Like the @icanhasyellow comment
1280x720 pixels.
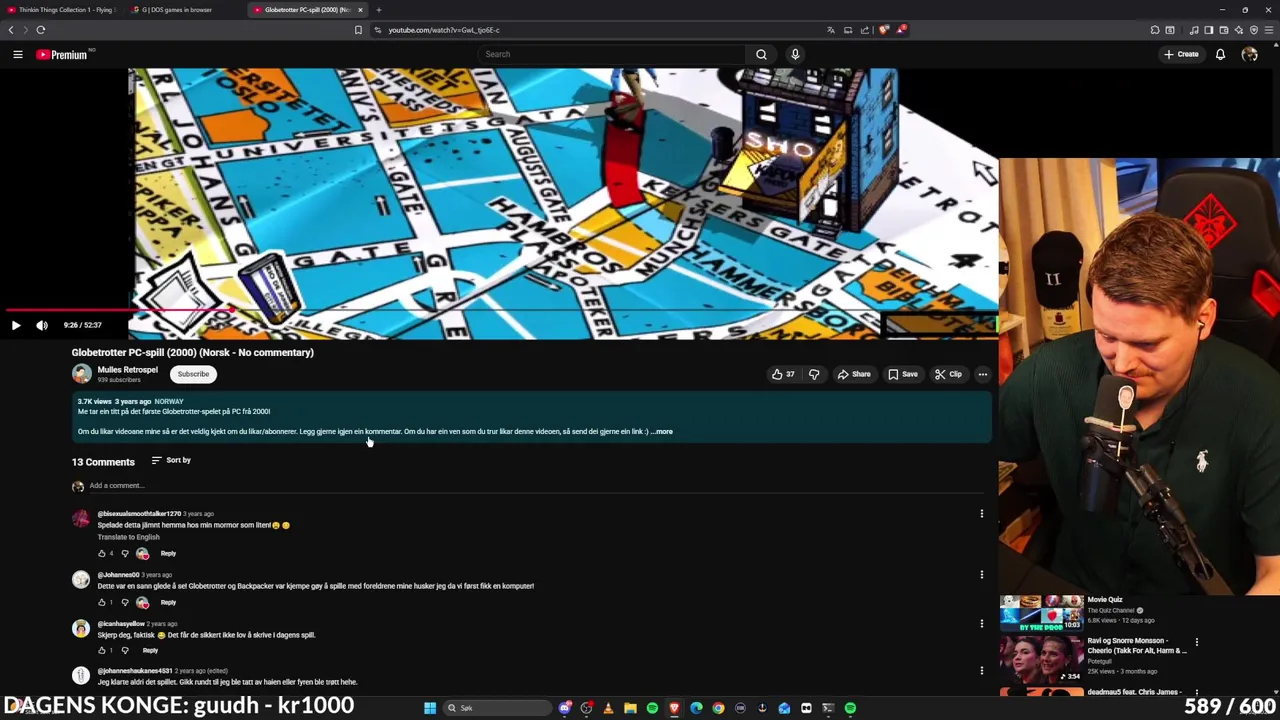pos(101,650)
